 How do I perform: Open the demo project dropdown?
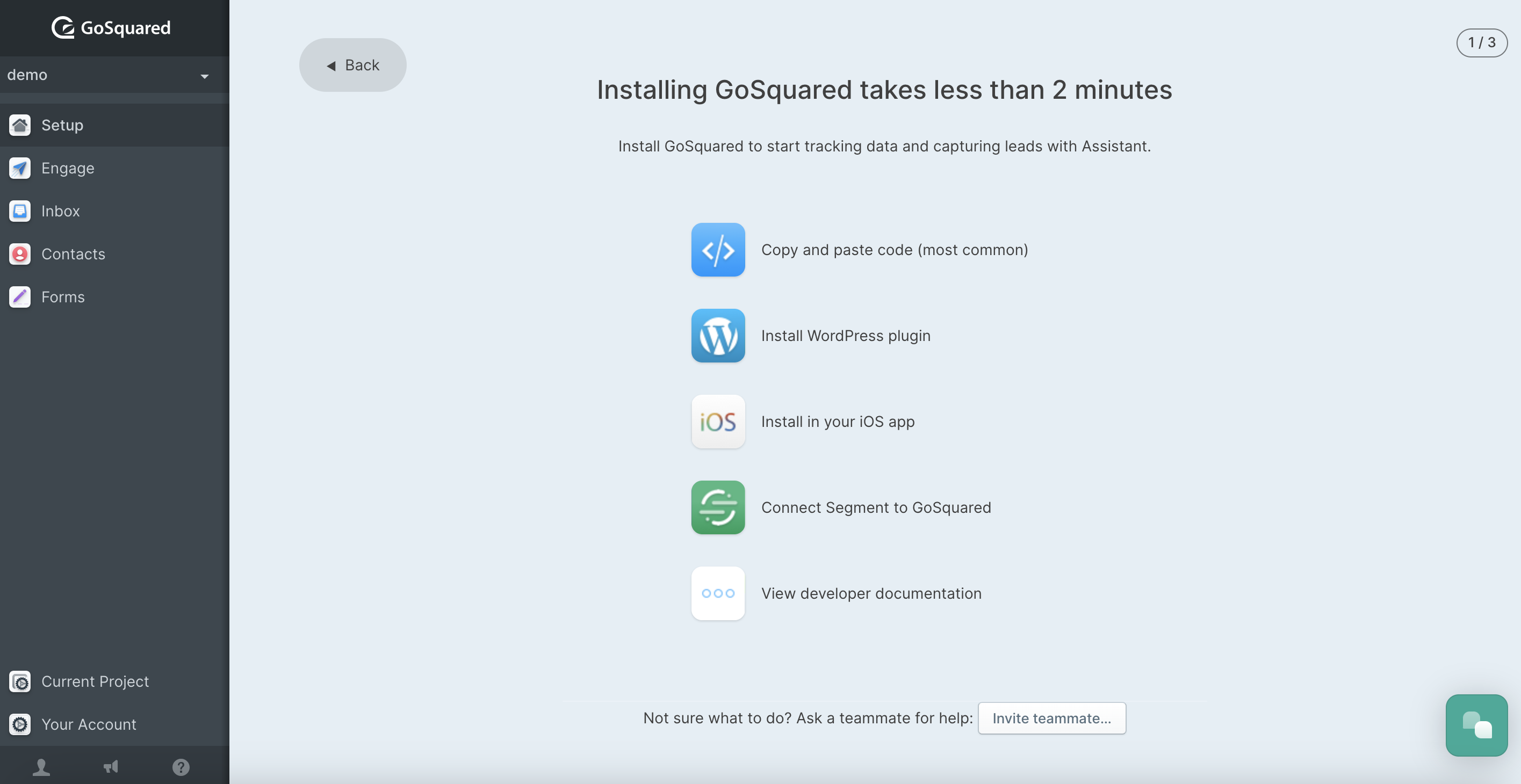tap(114, 75)
